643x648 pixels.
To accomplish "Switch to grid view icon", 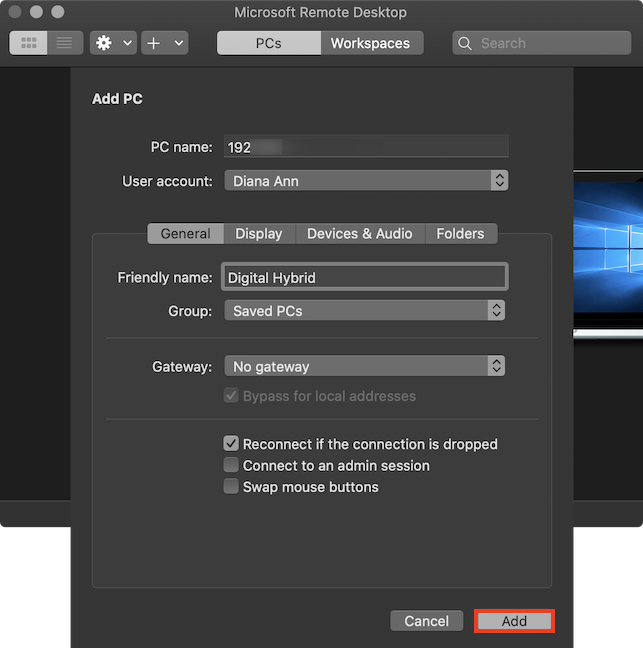I will click(29, 43).
